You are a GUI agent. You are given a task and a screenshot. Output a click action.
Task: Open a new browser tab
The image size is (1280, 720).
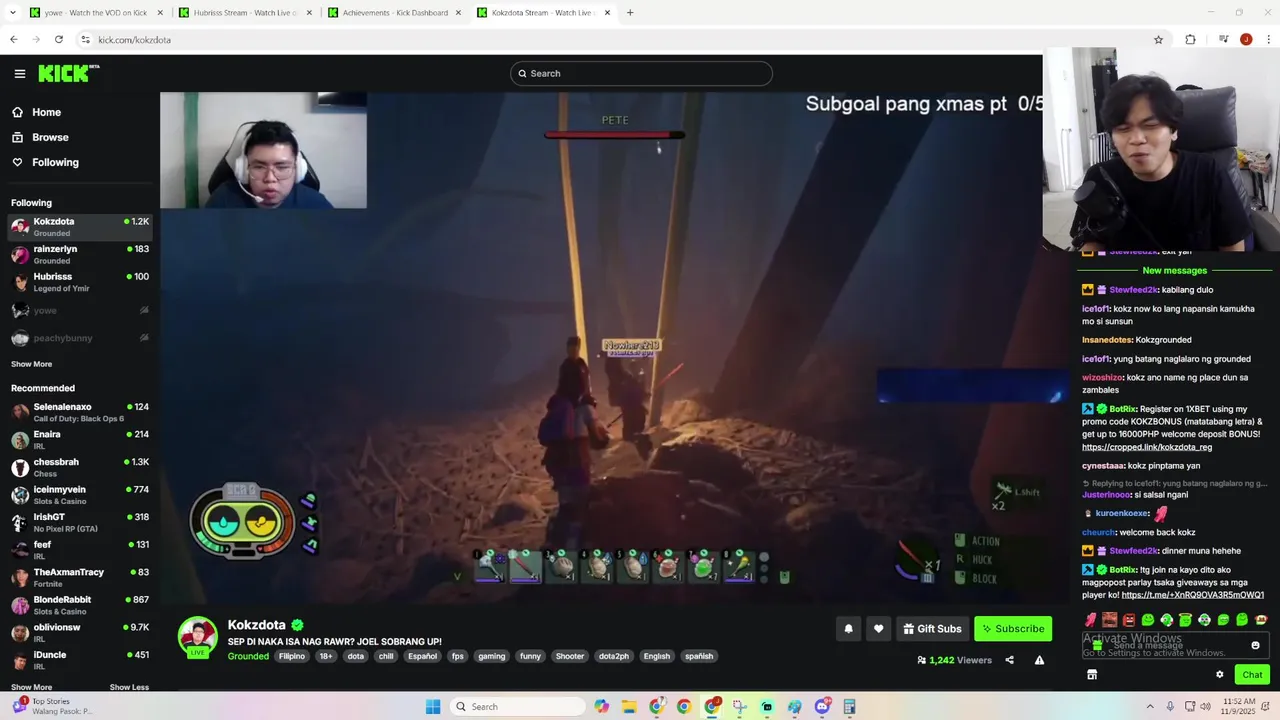coord(630,13)
